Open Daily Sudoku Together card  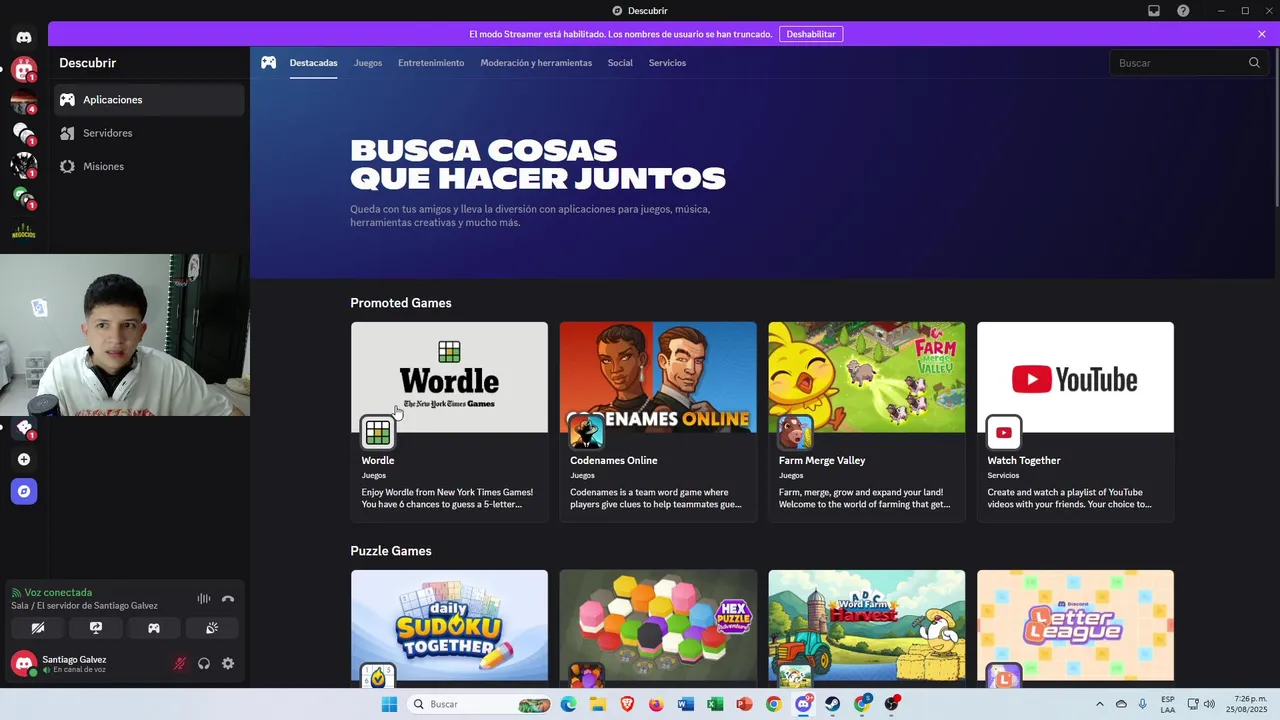pos(449,627)
